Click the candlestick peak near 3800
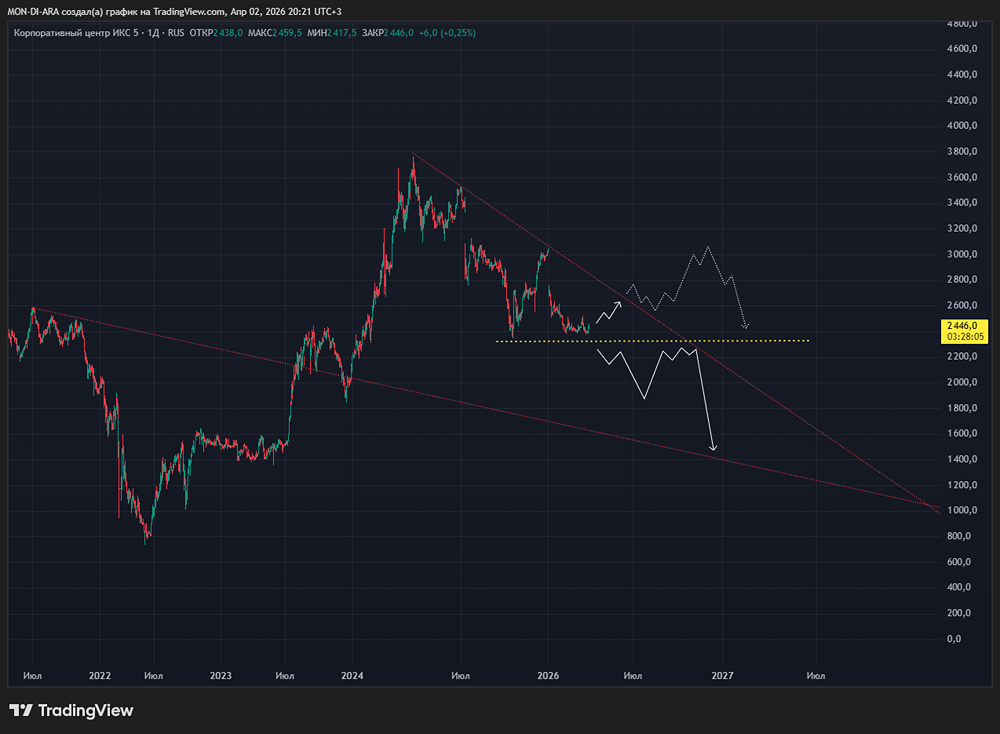This screenshot has width=1000, height=734. (x=413, y=161)
